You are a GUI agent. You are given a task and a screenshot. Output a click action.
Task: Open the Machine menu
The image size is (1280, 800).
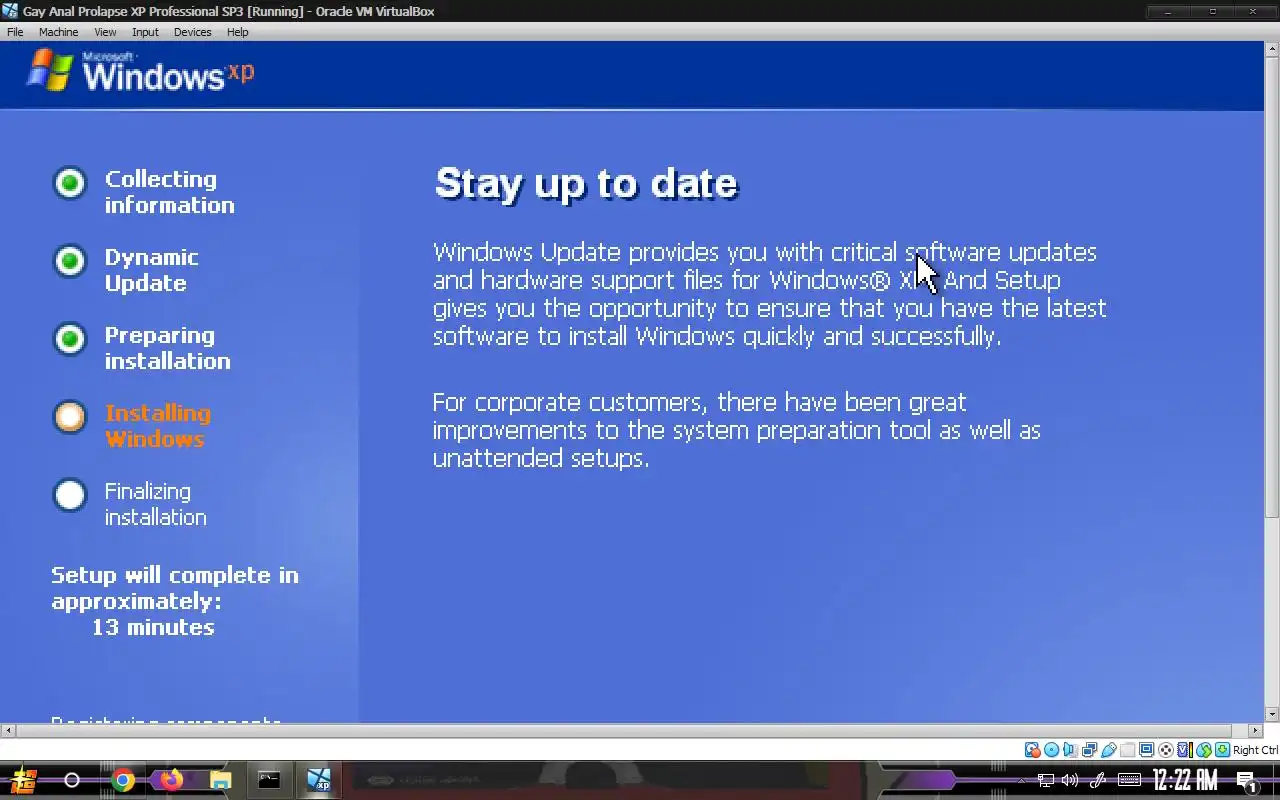58,32
